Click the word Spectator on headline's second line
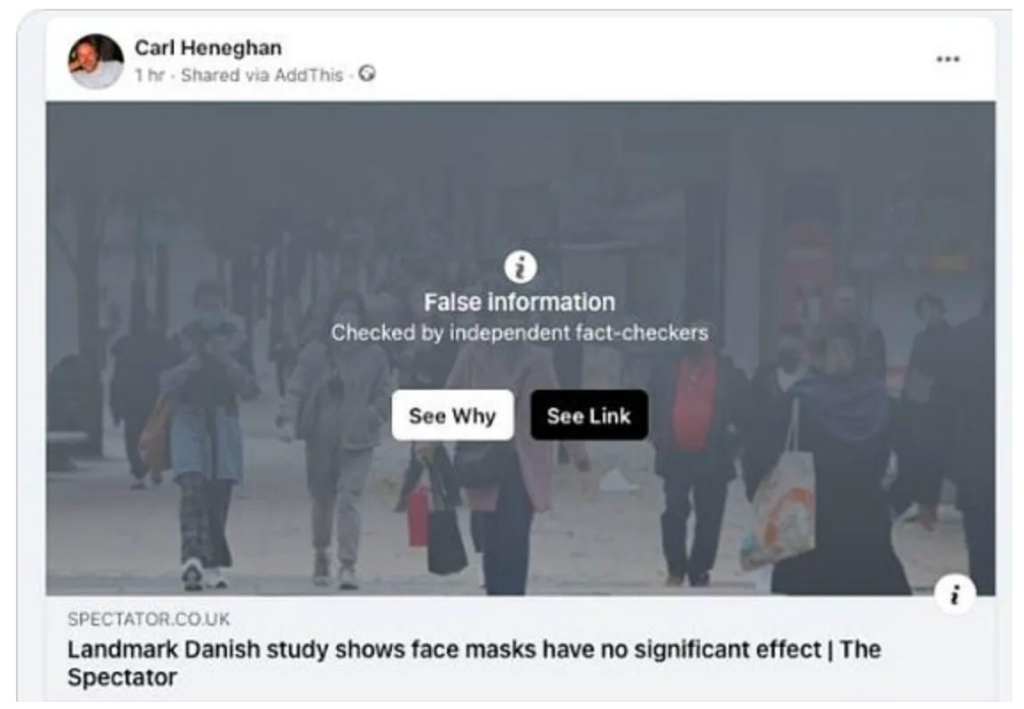The width and height of the screenshot is (1024, 709). (122, 677)
